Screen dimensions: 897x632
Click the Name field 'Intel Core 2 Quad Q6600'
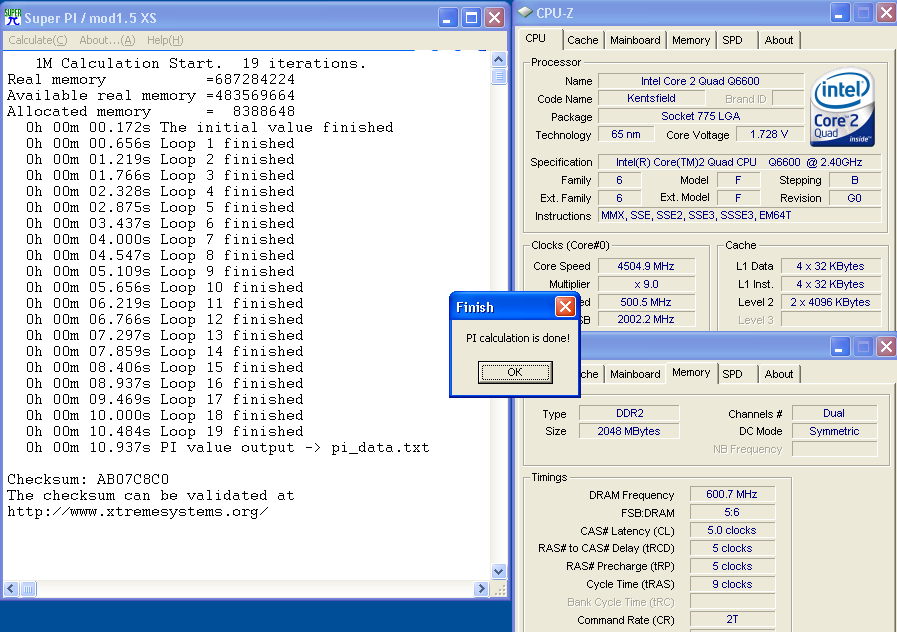click(x=701, y=81)
